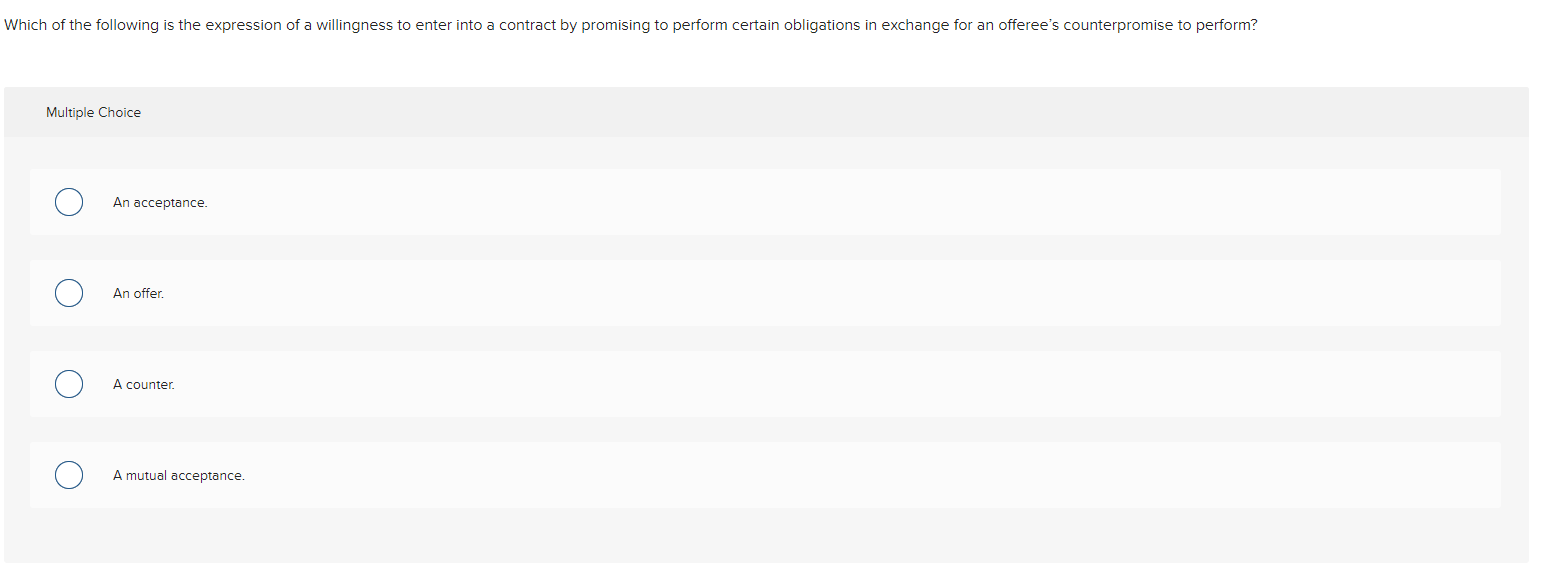The width and height of the screenshot is (1564, 581).
Task: Click the question text at the top
Action: 630,25
